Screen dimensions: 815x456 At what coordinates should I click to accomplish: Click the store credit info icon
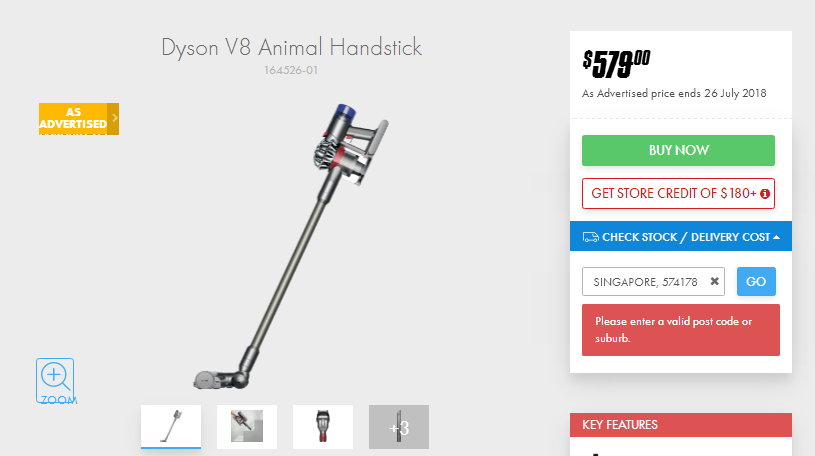click(765, 194)
